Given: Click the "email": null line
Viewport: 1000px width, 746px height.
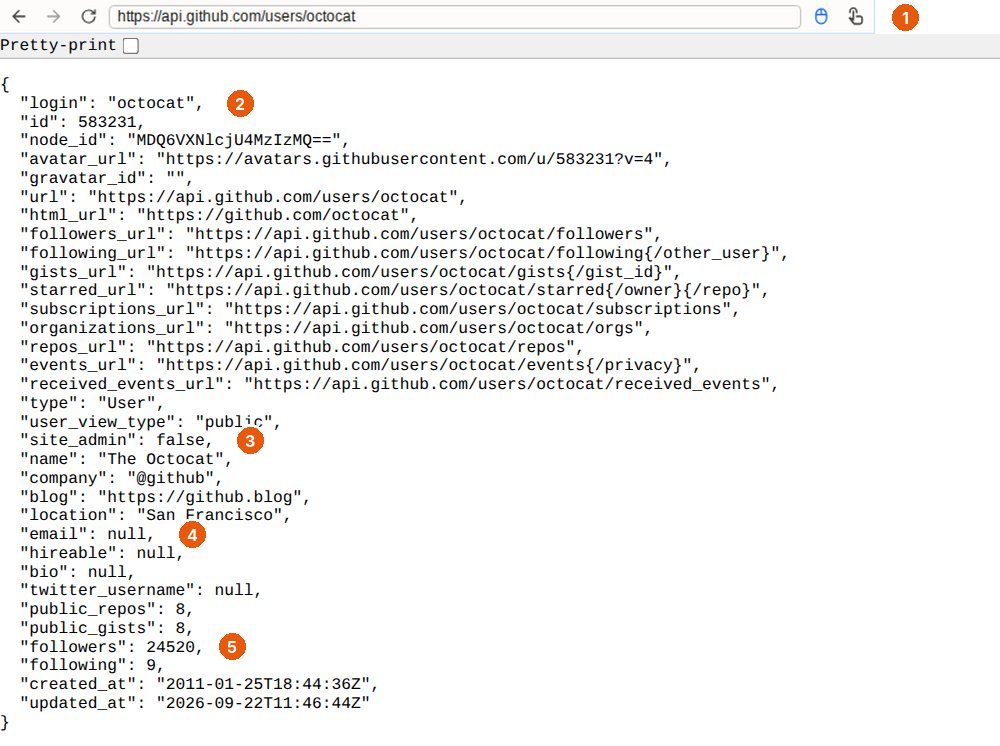Looking at the screenshot, I should [87, 534].
